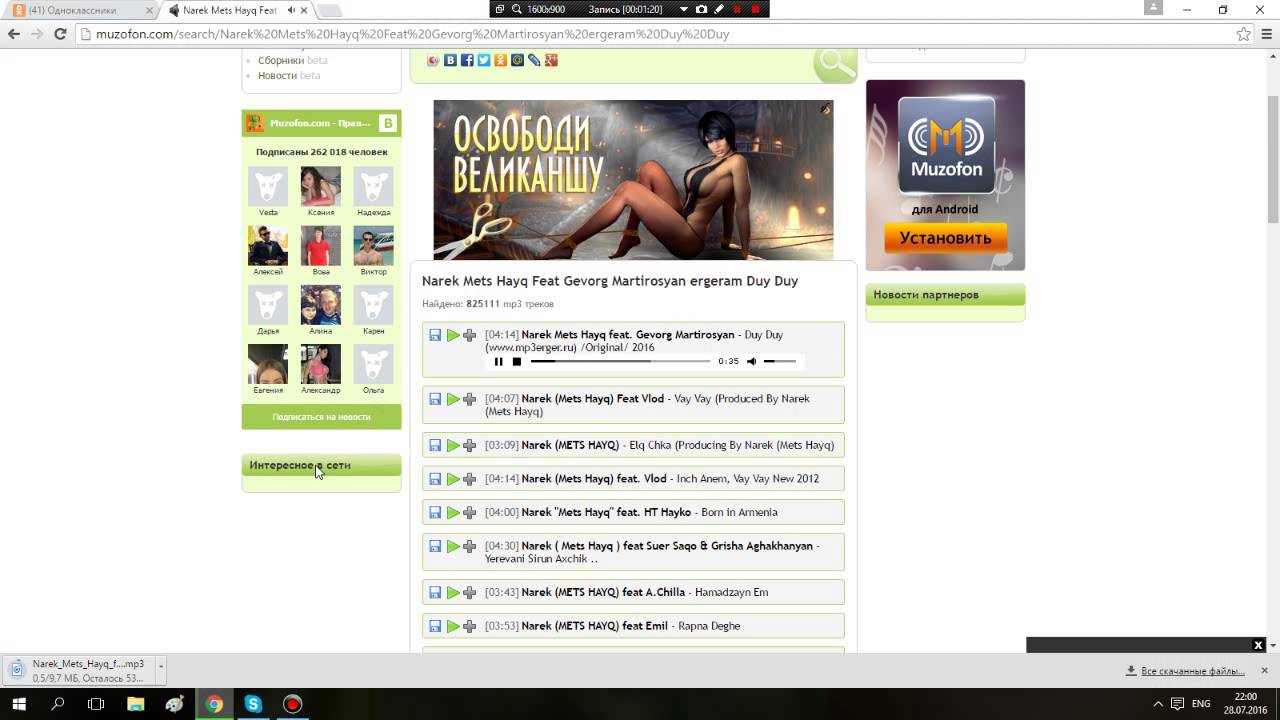1280x720 pixels.
Task: Add Vay Vay (Produced By Narek) to playlist
Action: [x=470, y=399]
